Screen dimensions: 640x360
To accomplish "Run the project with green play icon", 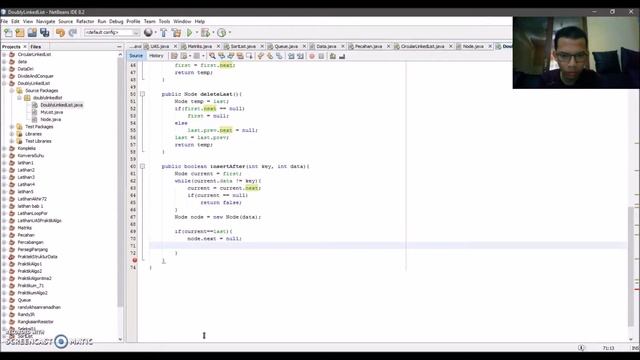I will (189, 33).
